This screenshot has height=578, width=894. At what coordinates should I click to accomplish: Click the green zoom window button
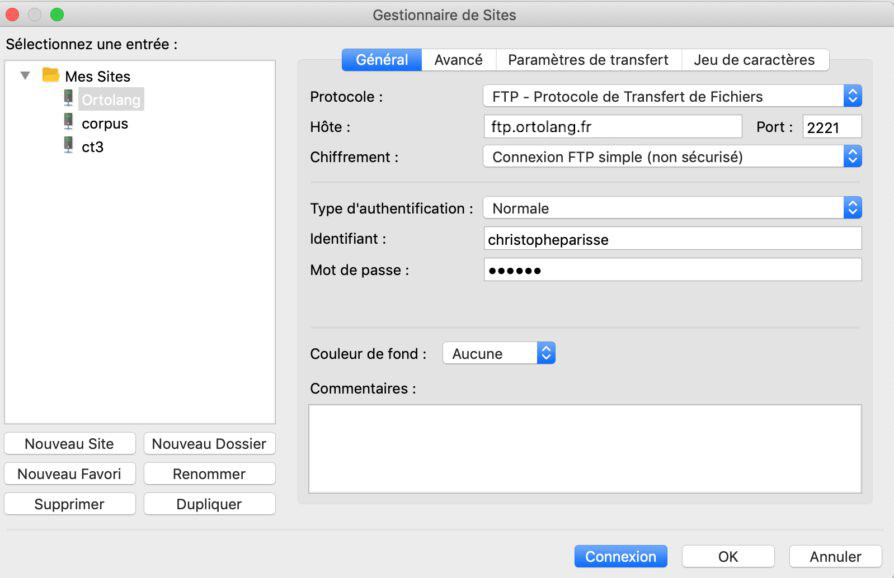pos(57,14)
